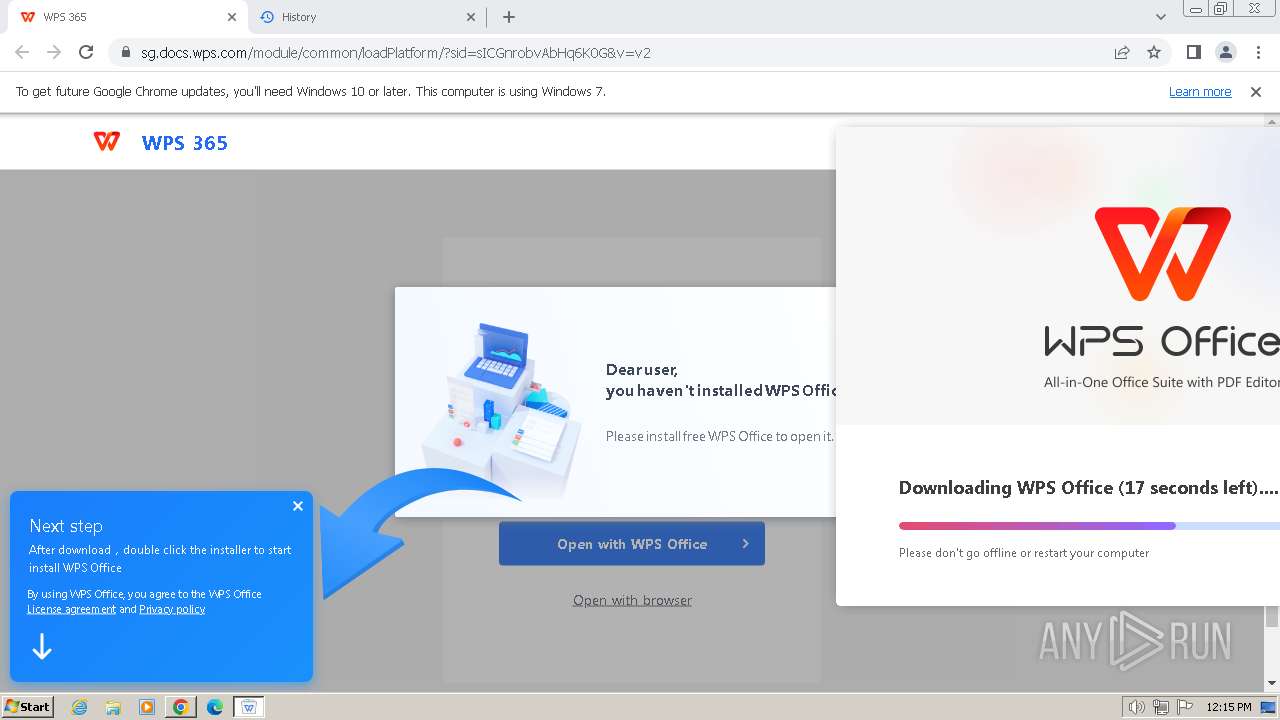
Task: Click the page's vertical scrollbar
Action: pyautogui.click(x=1272, y=617)
